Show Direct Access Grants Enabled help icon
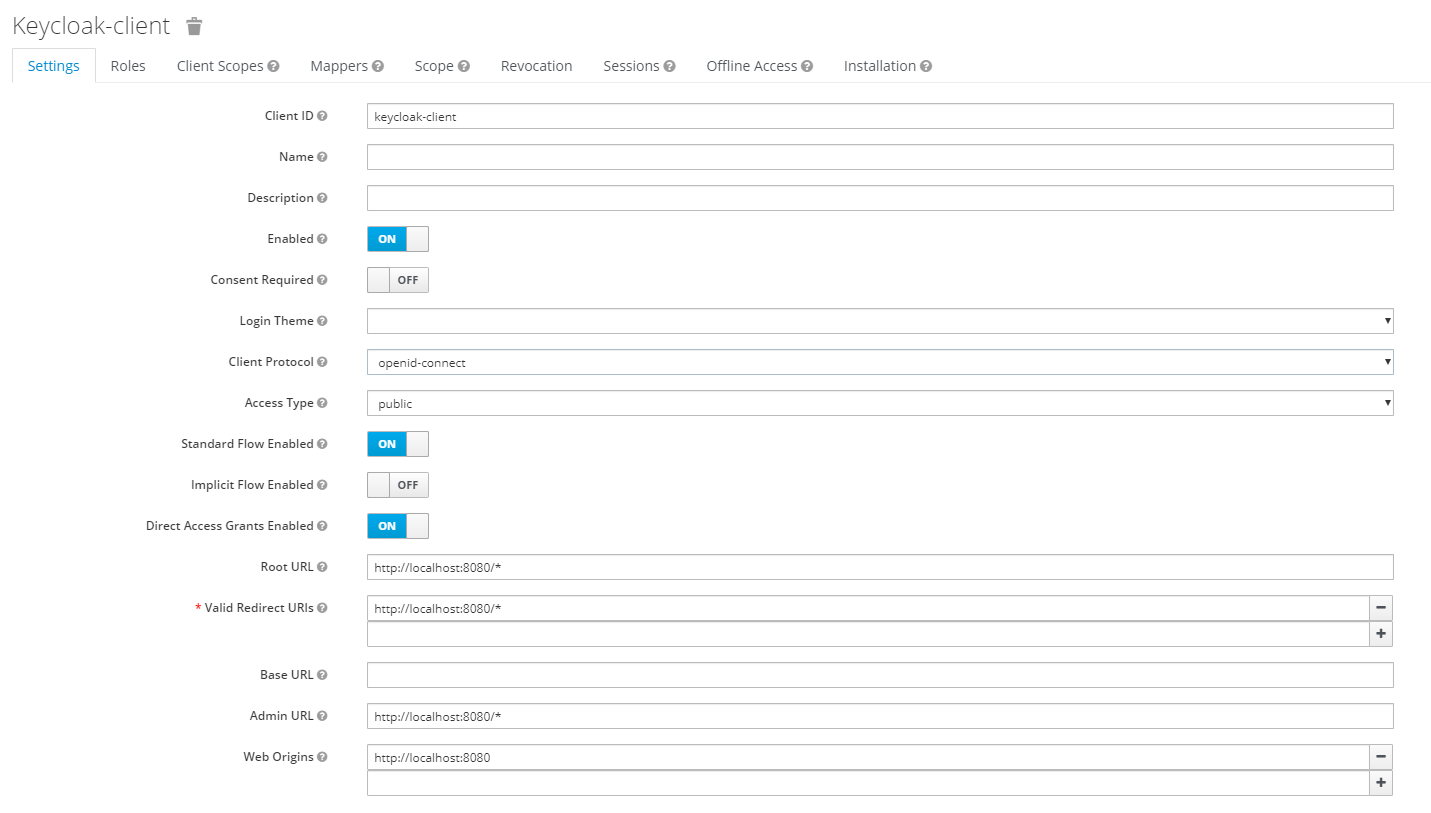 pos(322,526)
